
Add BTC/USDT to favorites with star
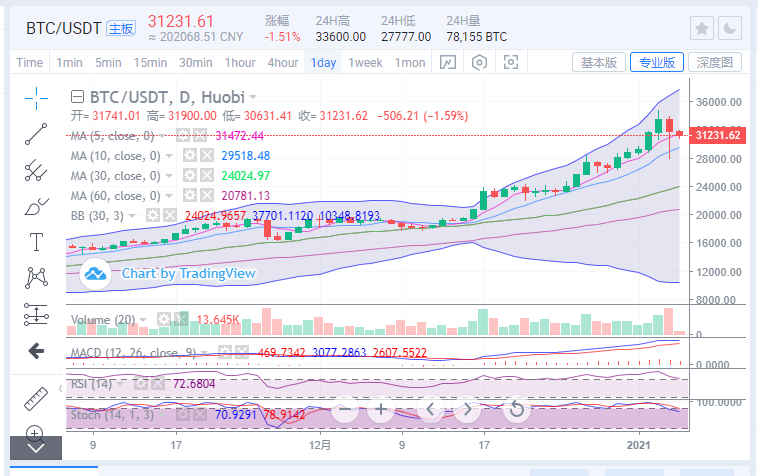[701, 29]
